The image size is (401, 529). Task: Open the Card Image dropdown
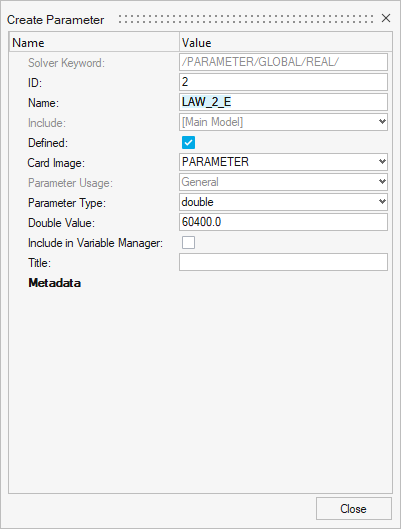point(283,162)
